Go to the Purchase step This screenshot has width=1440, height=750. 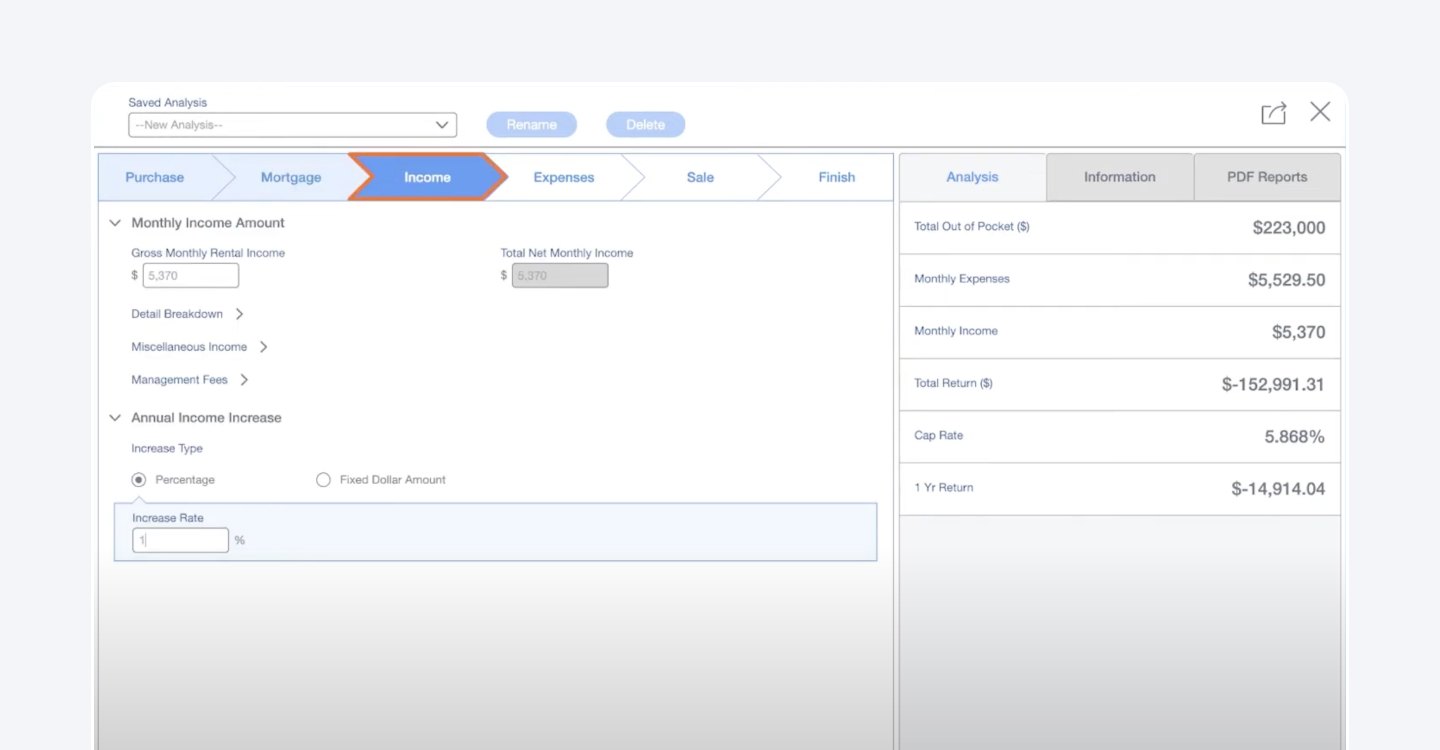pyautogui.click(x=155, y=177)
